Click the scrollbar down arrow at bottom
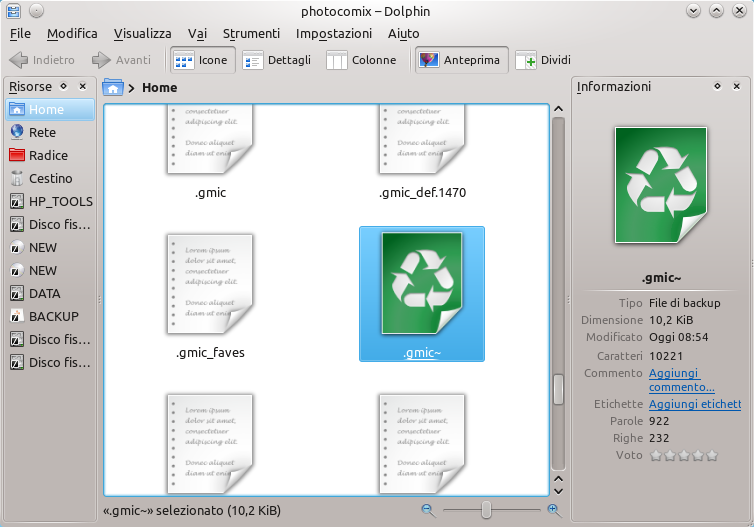 point(558,491)
